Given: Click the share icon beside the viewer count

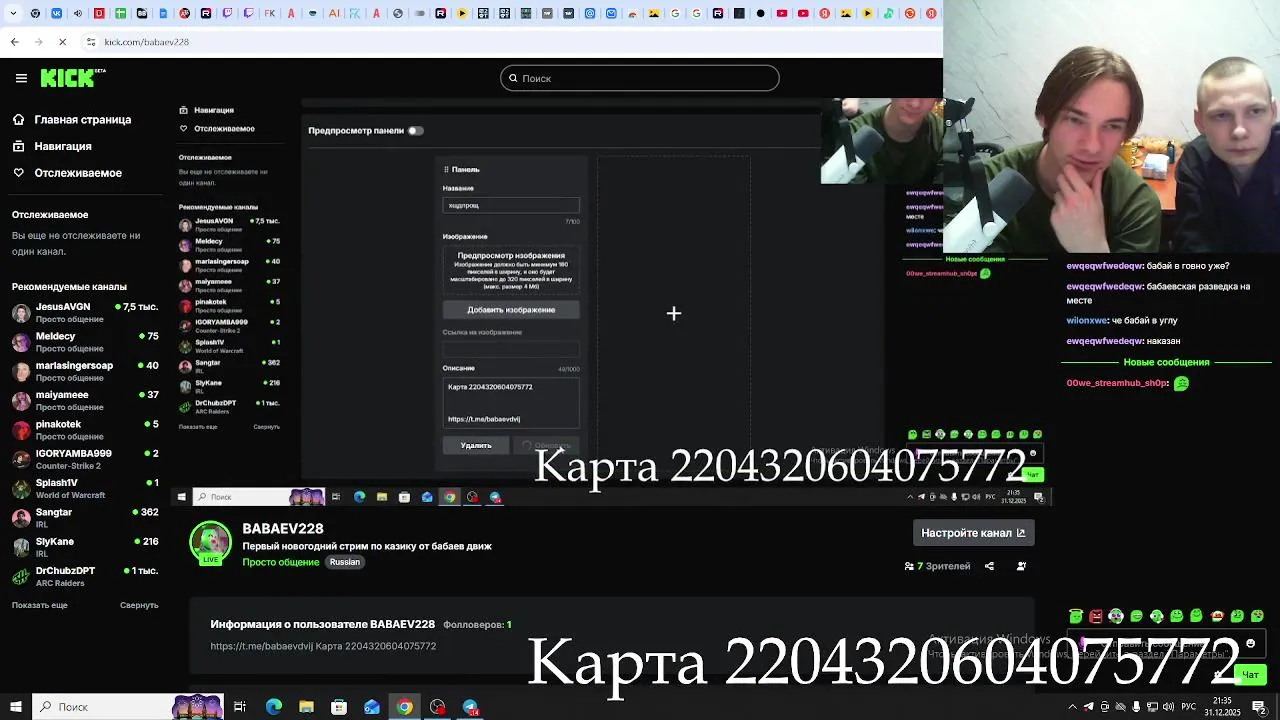Looking at the screenshot, I should coord(989,566).
